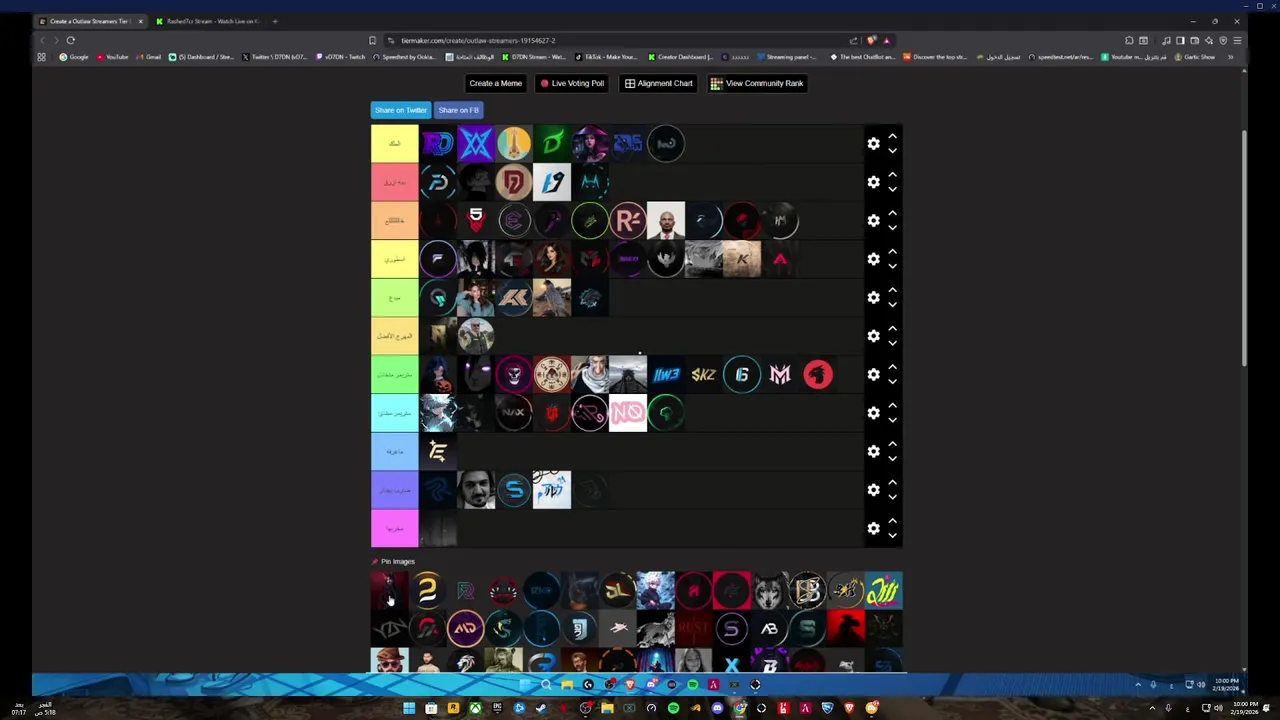Move the purple tier row down with its arrow
Viewport: 1280px width, 720px height.
[892, 497]
